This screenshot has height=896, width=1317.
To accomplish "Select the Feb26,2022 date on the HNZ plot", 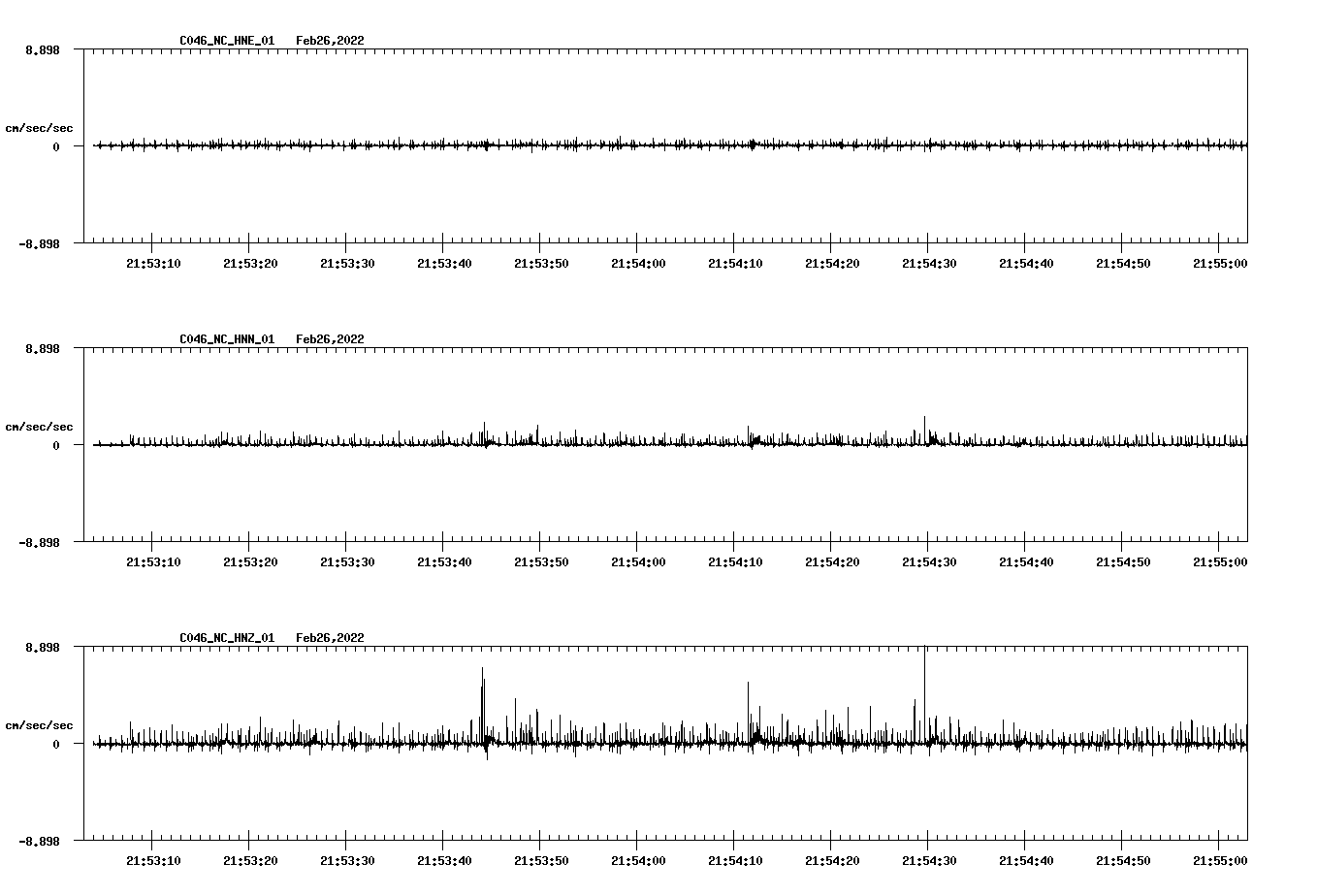I will (330, 638).
